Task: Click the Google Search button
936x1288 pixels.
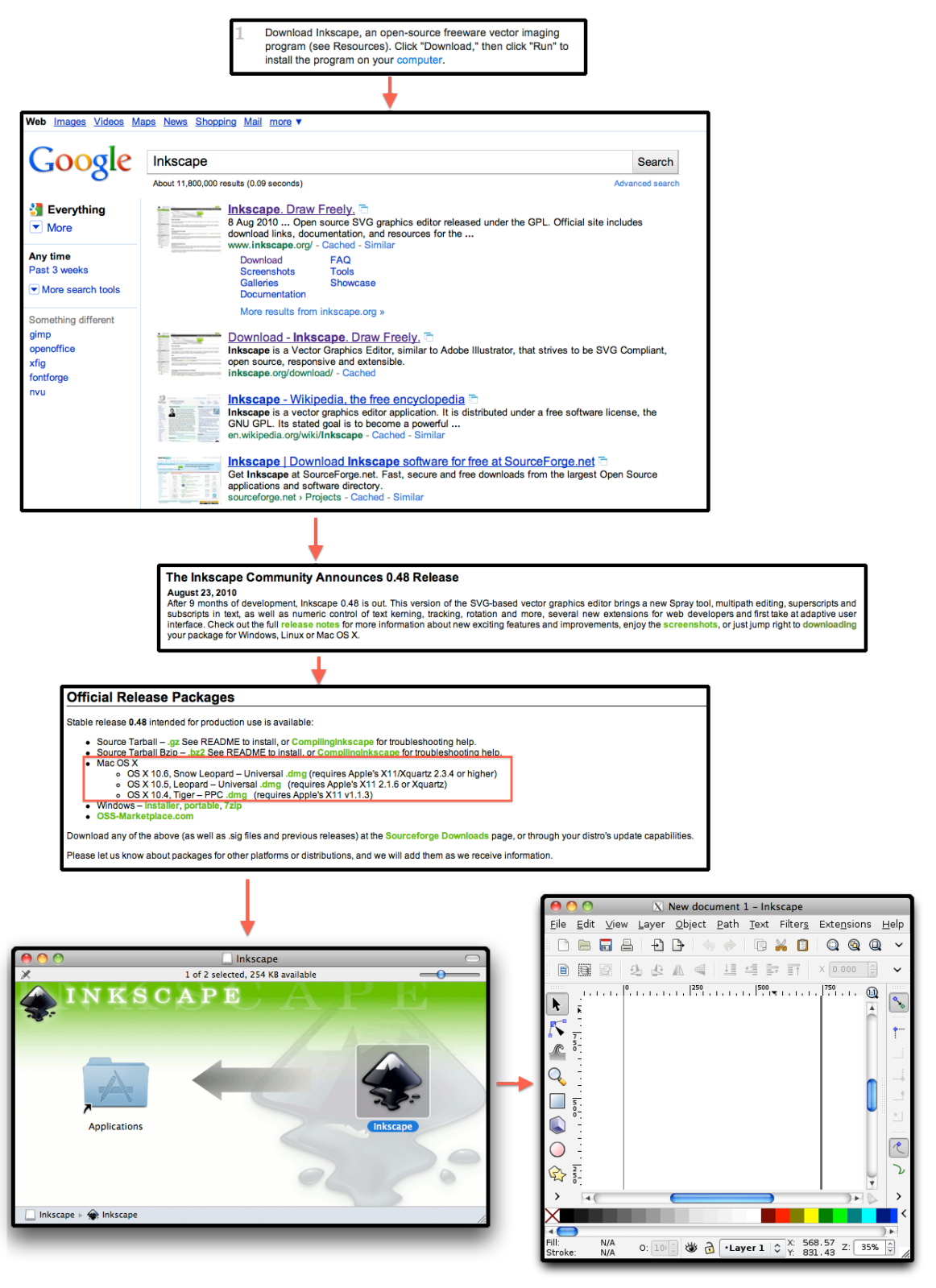Action: [655, 162]
